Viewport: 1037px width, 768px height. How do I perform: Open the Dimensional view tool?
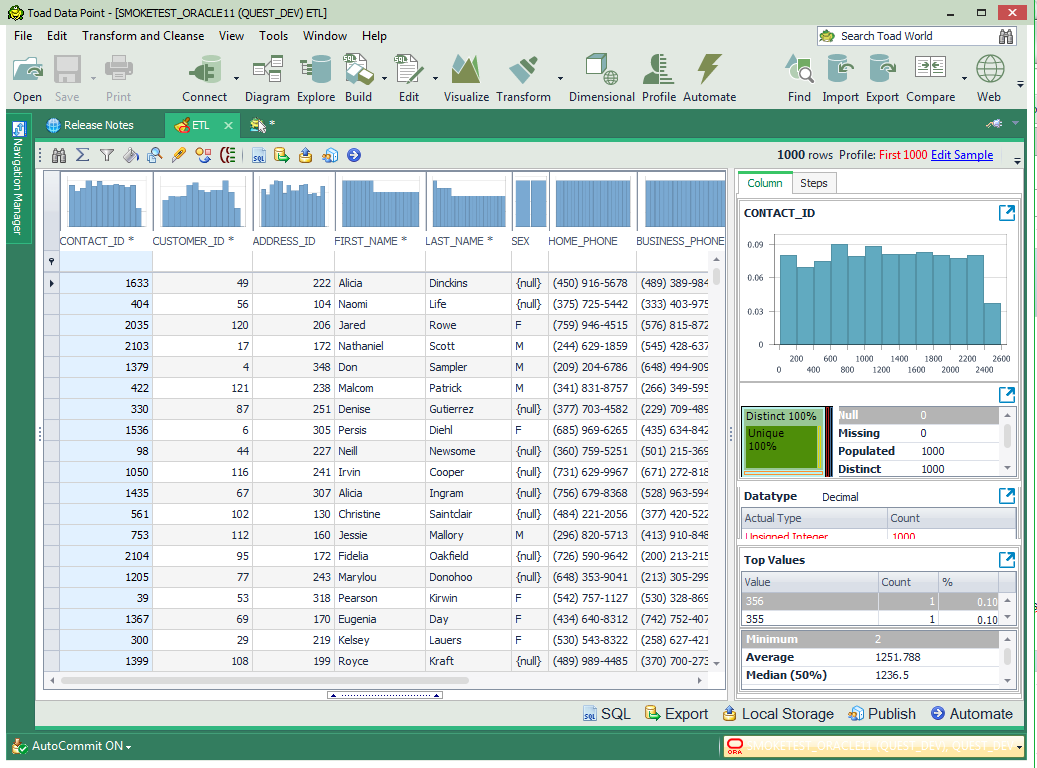point(601,78)
